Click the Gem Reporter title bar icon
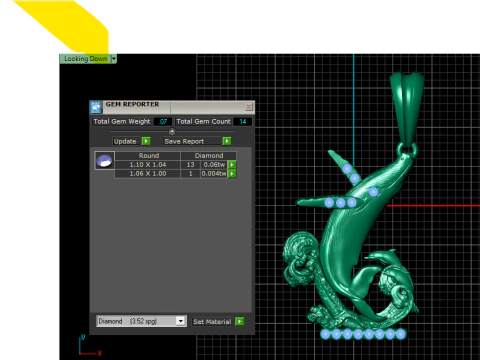480x360 pixels. click(96, 107)
